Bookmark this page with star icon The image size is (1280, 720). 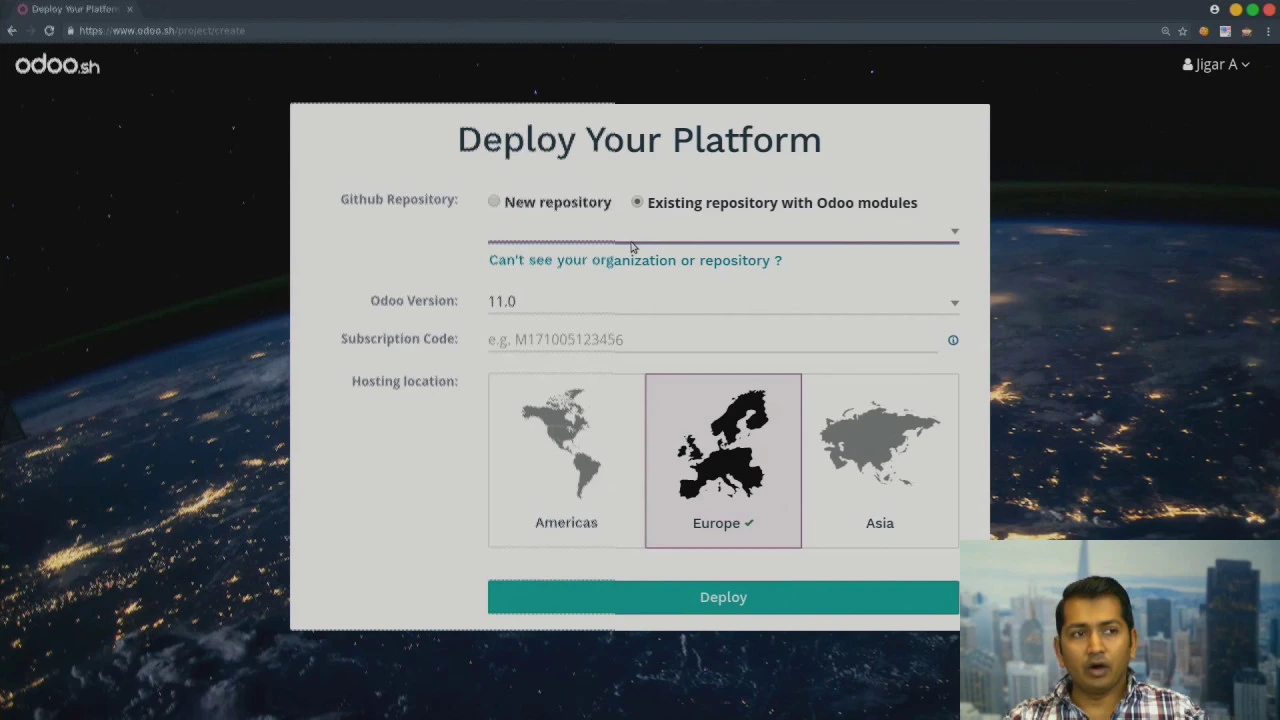[1183, 31]
